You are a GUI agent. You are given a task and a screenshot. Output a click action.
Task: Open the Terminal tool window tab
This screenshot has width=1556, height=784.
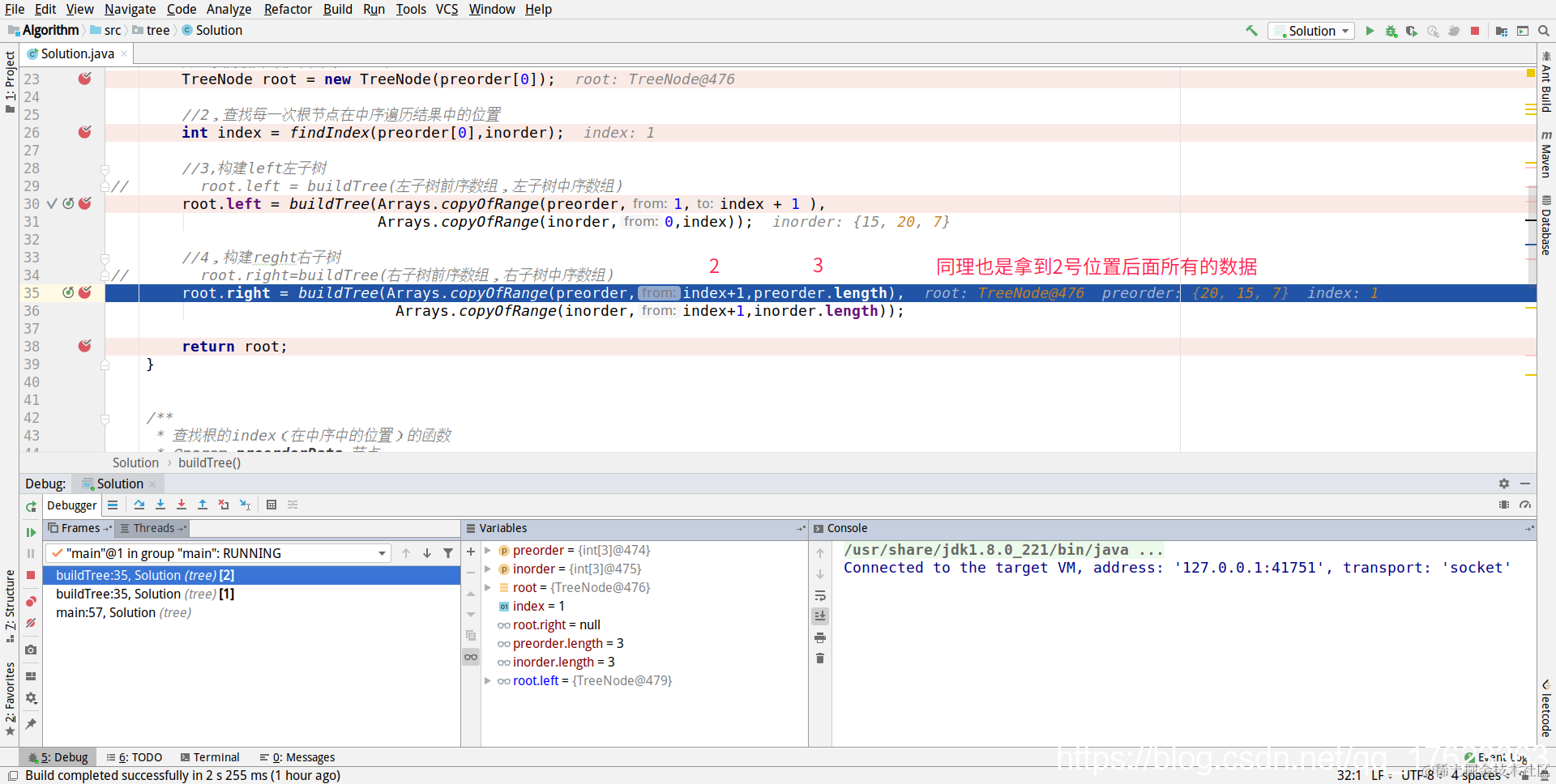(x=210, y=757)
